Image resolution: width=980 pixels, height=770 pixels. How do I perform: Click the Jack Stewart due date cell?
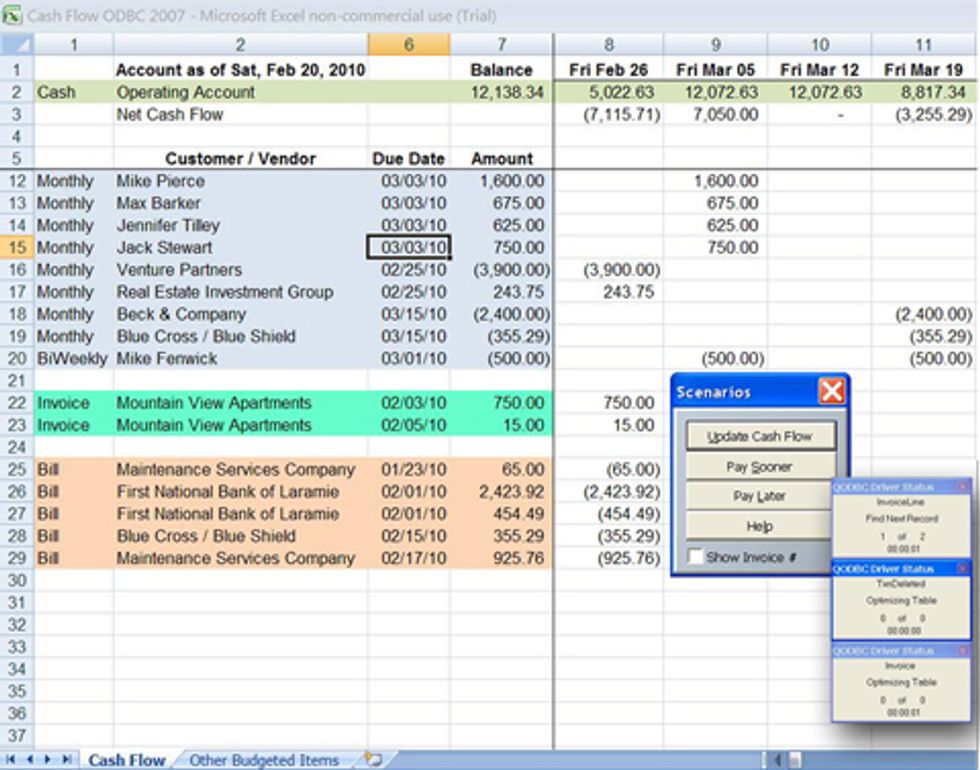click(409, 248)
